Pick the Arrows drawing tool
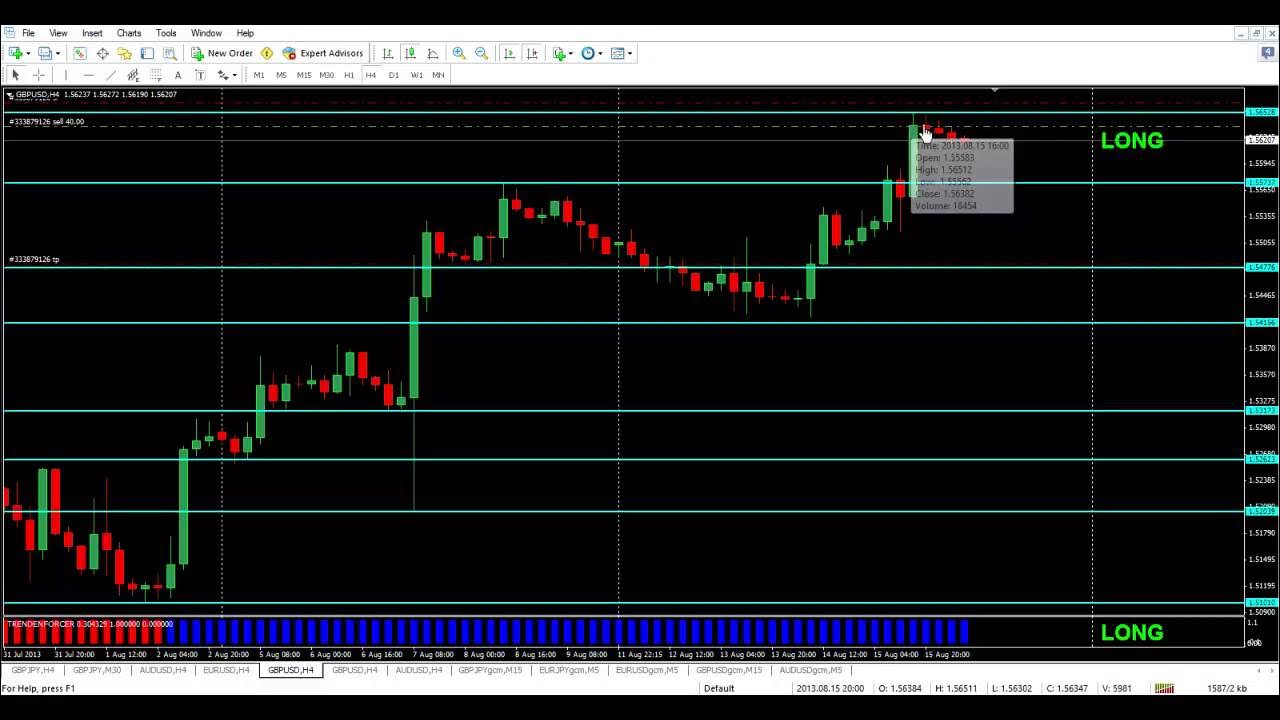 [x=223, y=75]
